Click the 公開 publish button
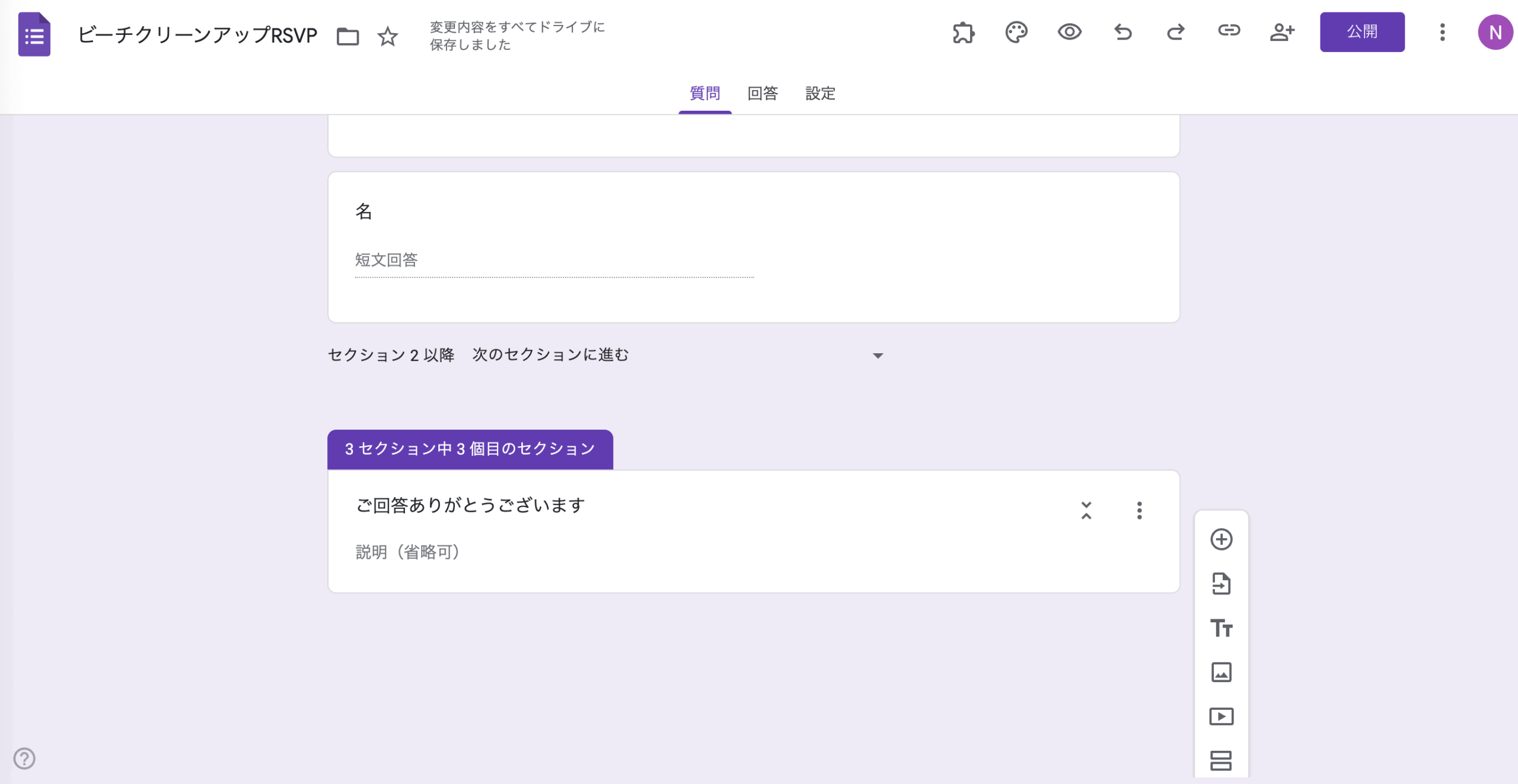This screenshot has height=784, width=1518. [1361, 32]
